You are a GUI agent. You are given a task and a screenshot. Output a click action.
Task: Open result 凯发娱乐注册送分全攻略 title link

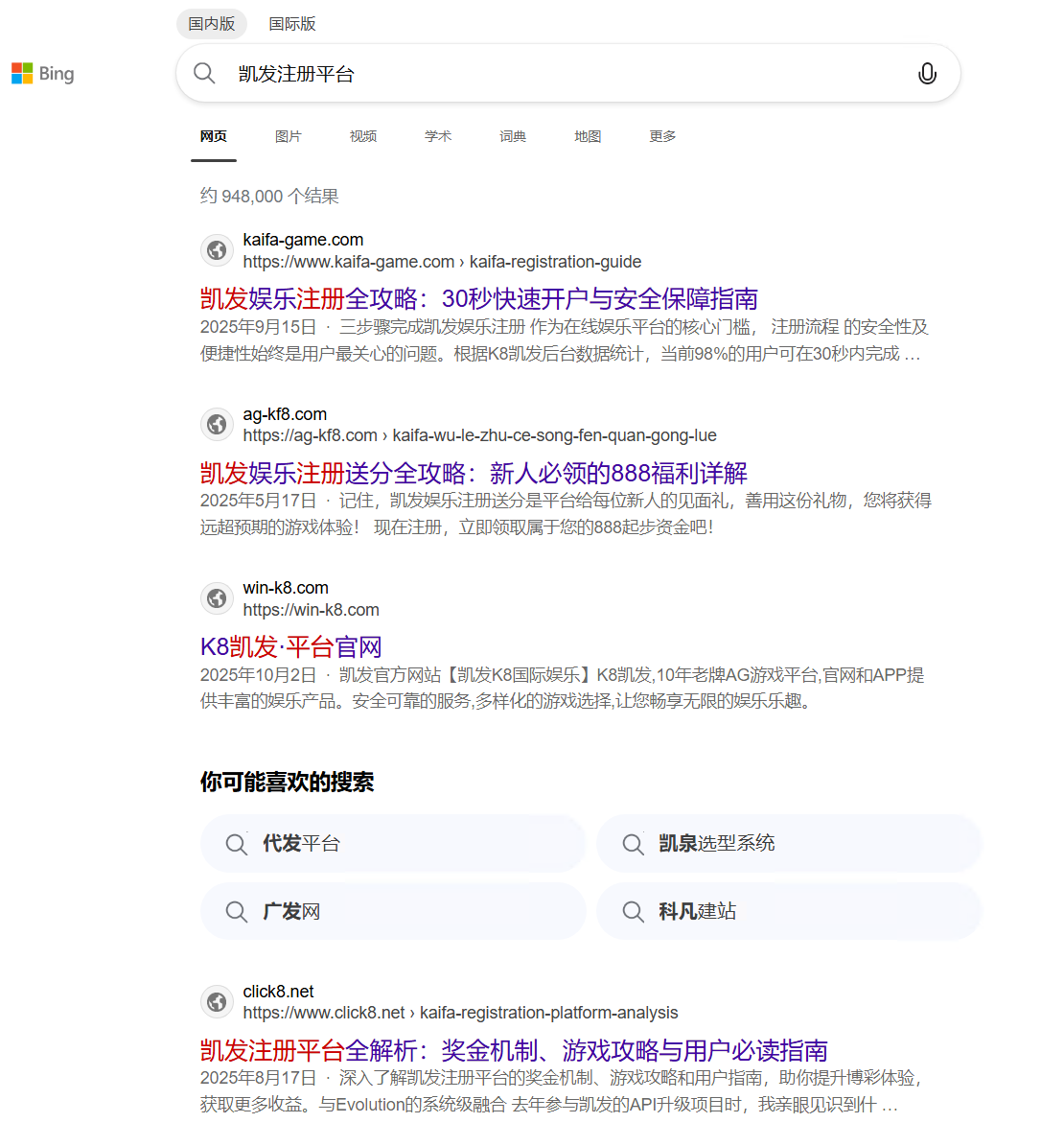(x=474, y=473)
